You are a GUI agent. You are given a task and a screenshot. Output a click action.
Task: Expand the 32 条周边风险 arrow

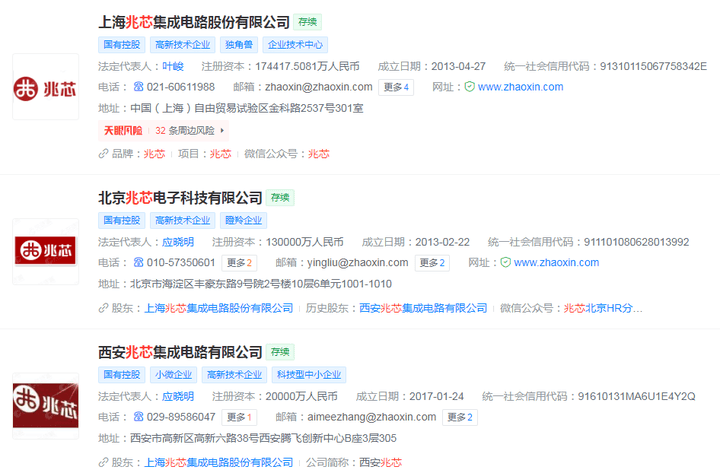[x=222, y=130]
